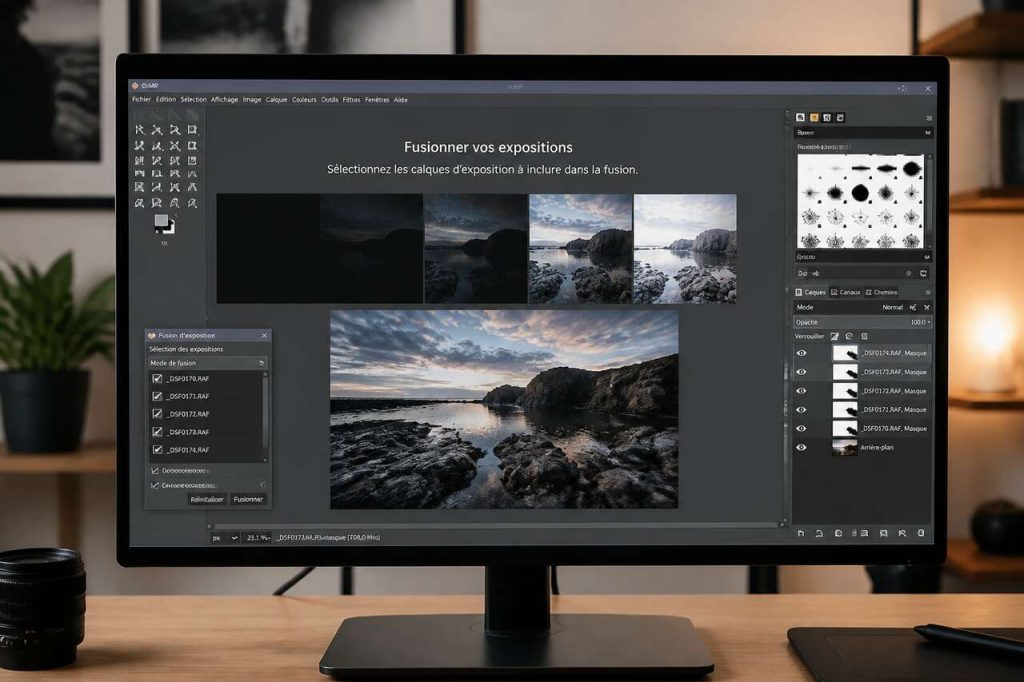Click the status bar file name text
1024x682 pixels.
pos(328,538)
